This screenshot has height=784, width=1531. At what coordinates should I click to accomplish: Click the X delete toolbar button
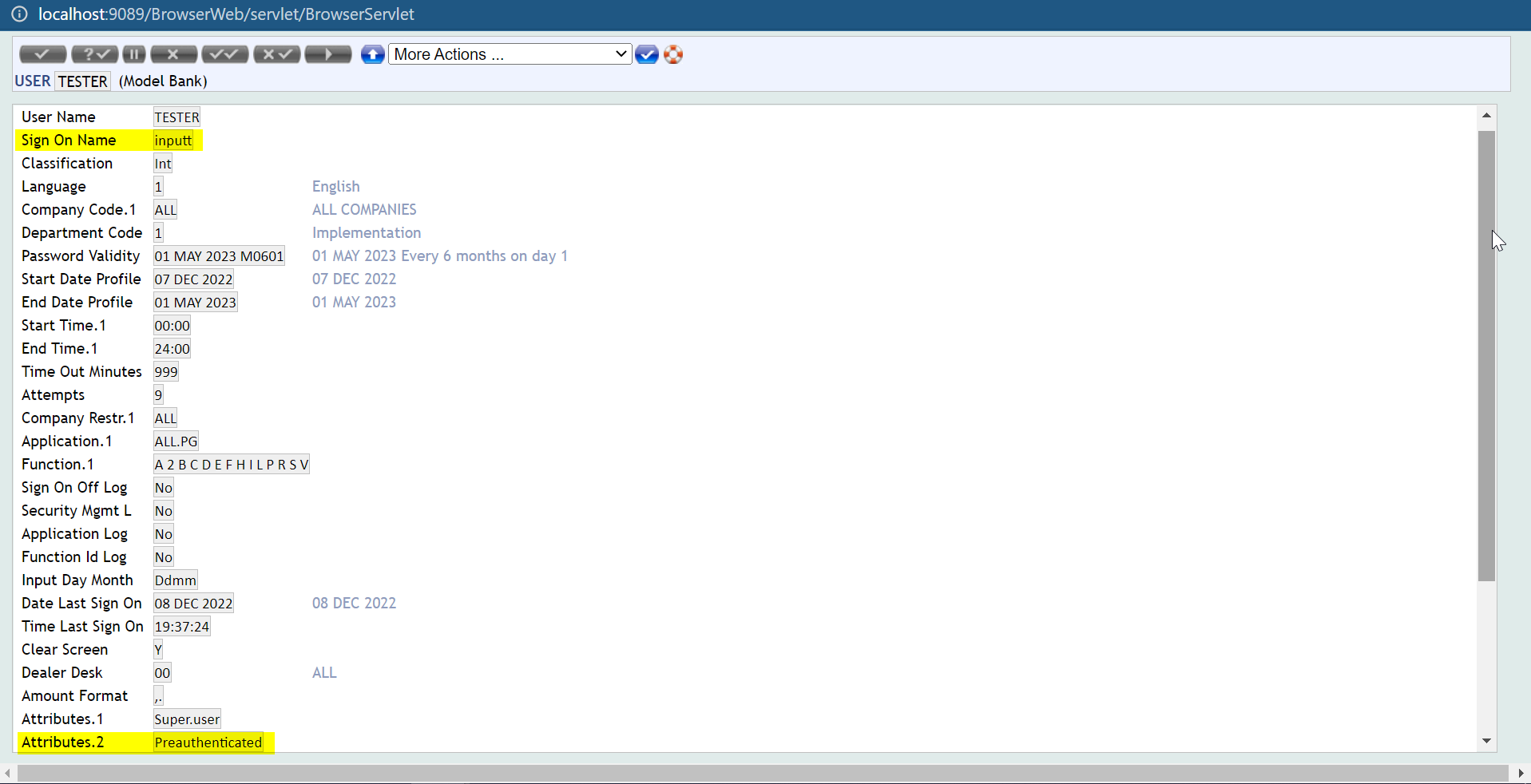(173, 54)
